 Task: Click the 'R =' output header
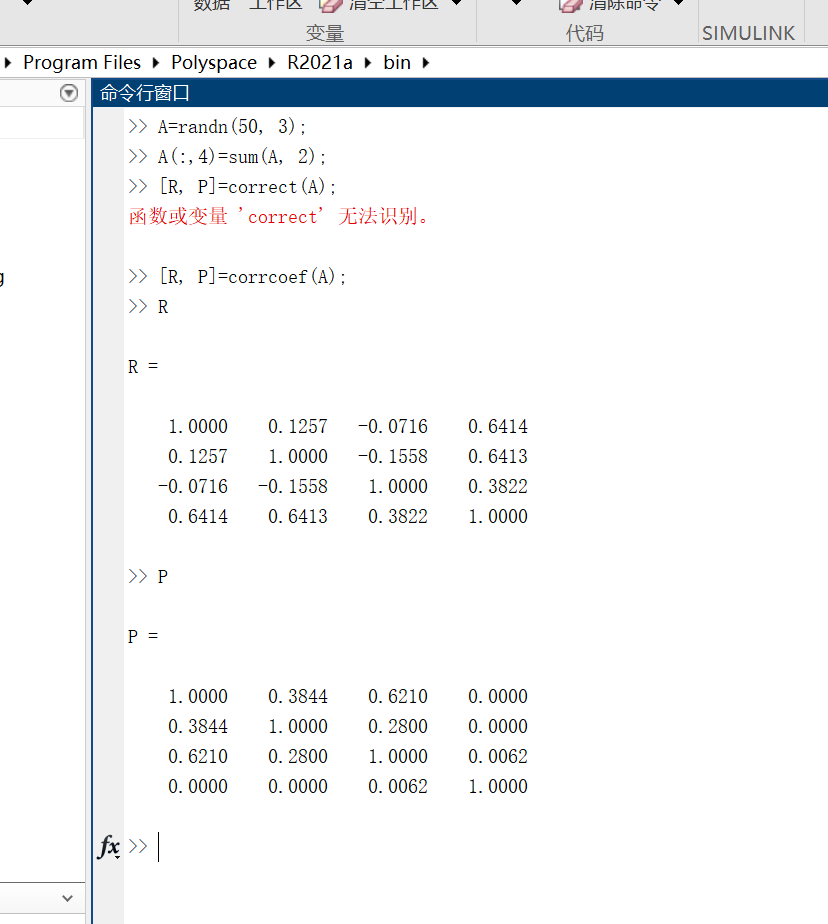pos(143,367)
